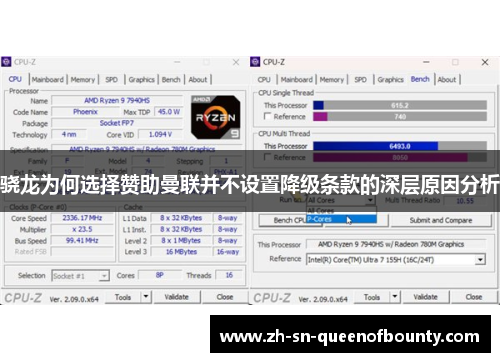Screen dimensions: 500x362
Task: Click CPU-Z app icon in right title bar
Action: point(255,62)
